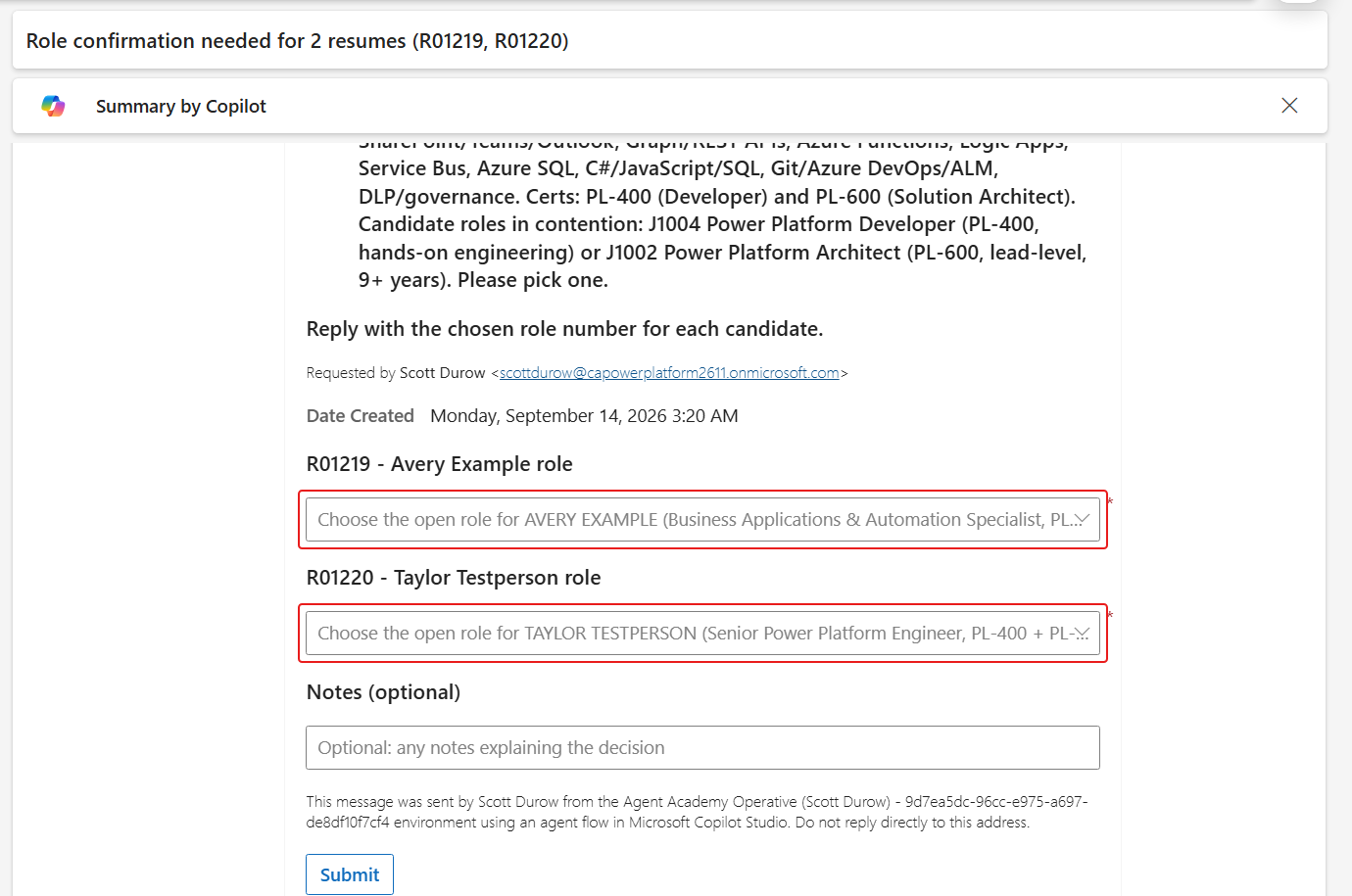Click the Taylor Testperson dropdown chevron
The width and height of the screenshot is (1352, 896).
tap(1082, 634)
